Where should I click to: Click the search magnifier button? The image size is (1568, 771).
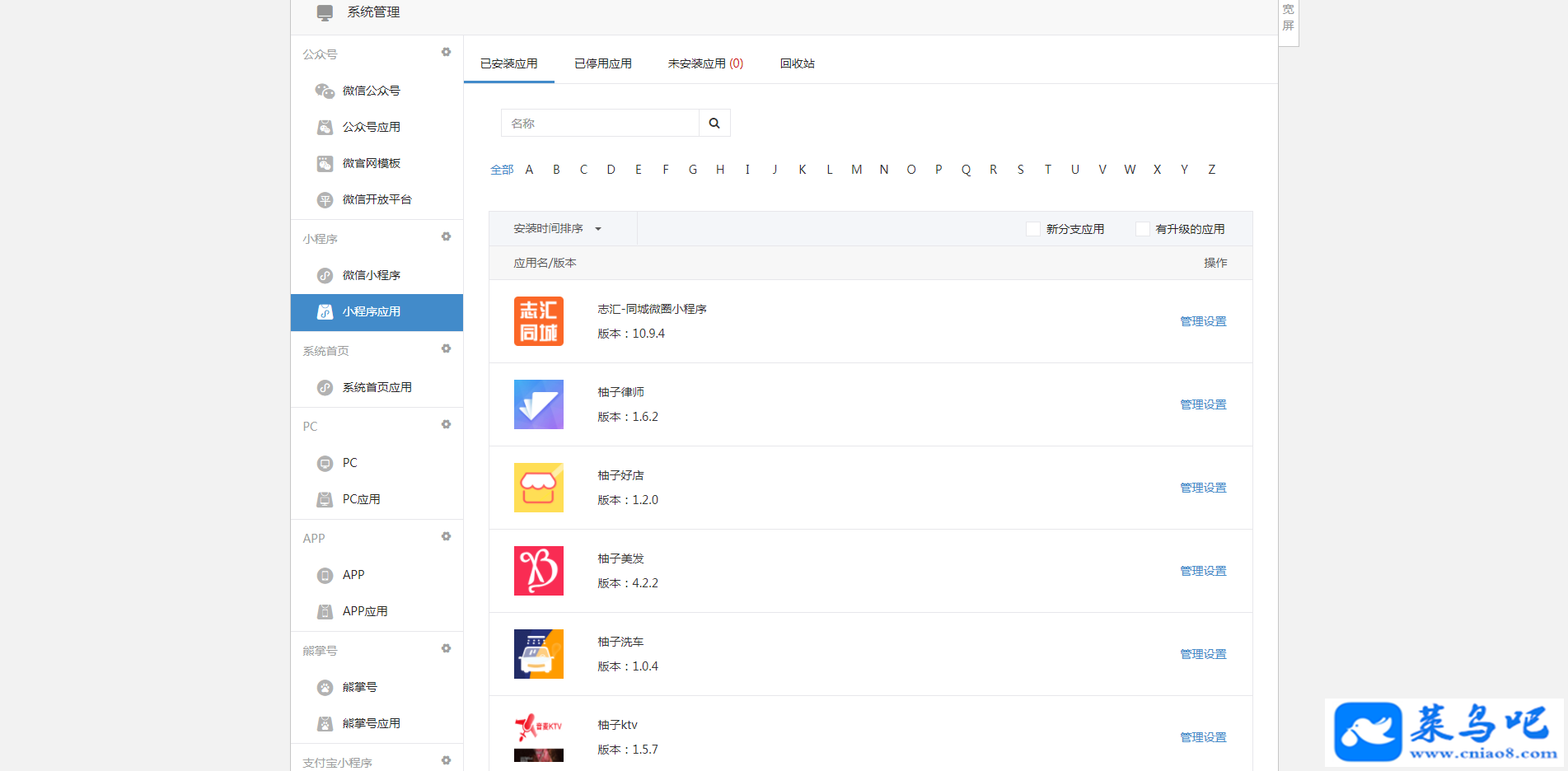714,123
